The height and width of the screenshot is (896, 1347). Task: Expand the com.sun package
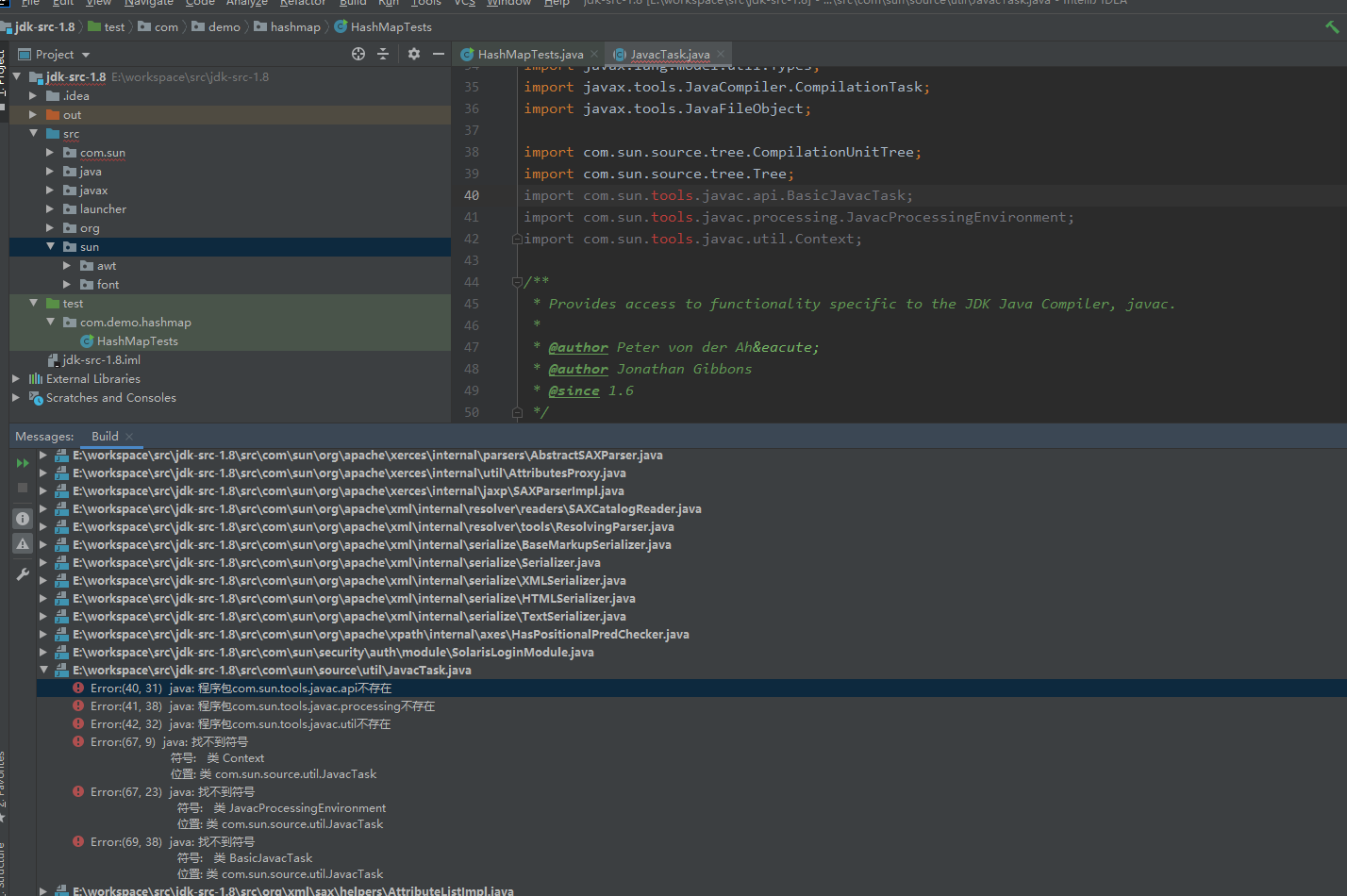click(x=50, y=153)
